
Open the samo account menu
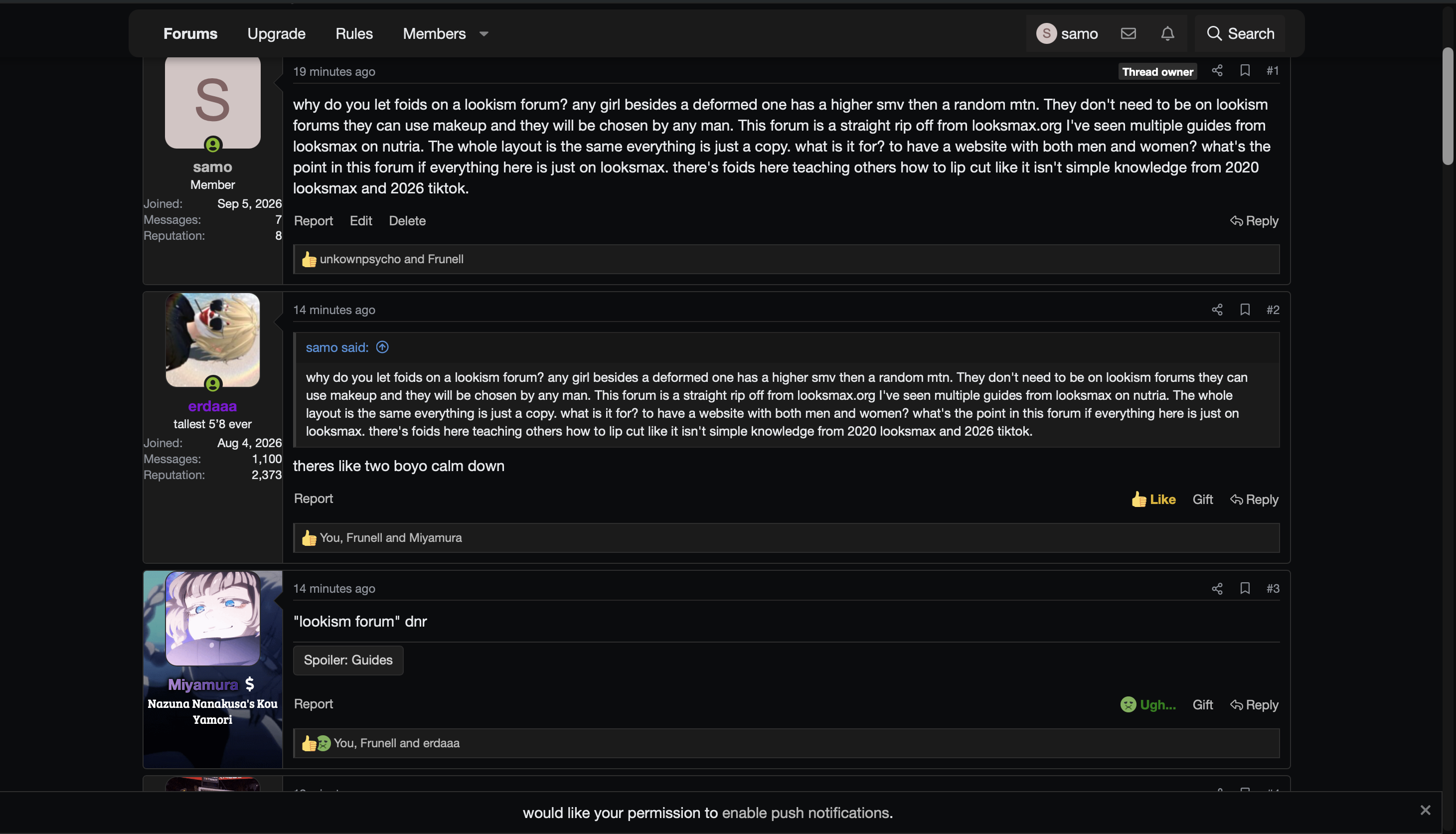point(1067,33)
